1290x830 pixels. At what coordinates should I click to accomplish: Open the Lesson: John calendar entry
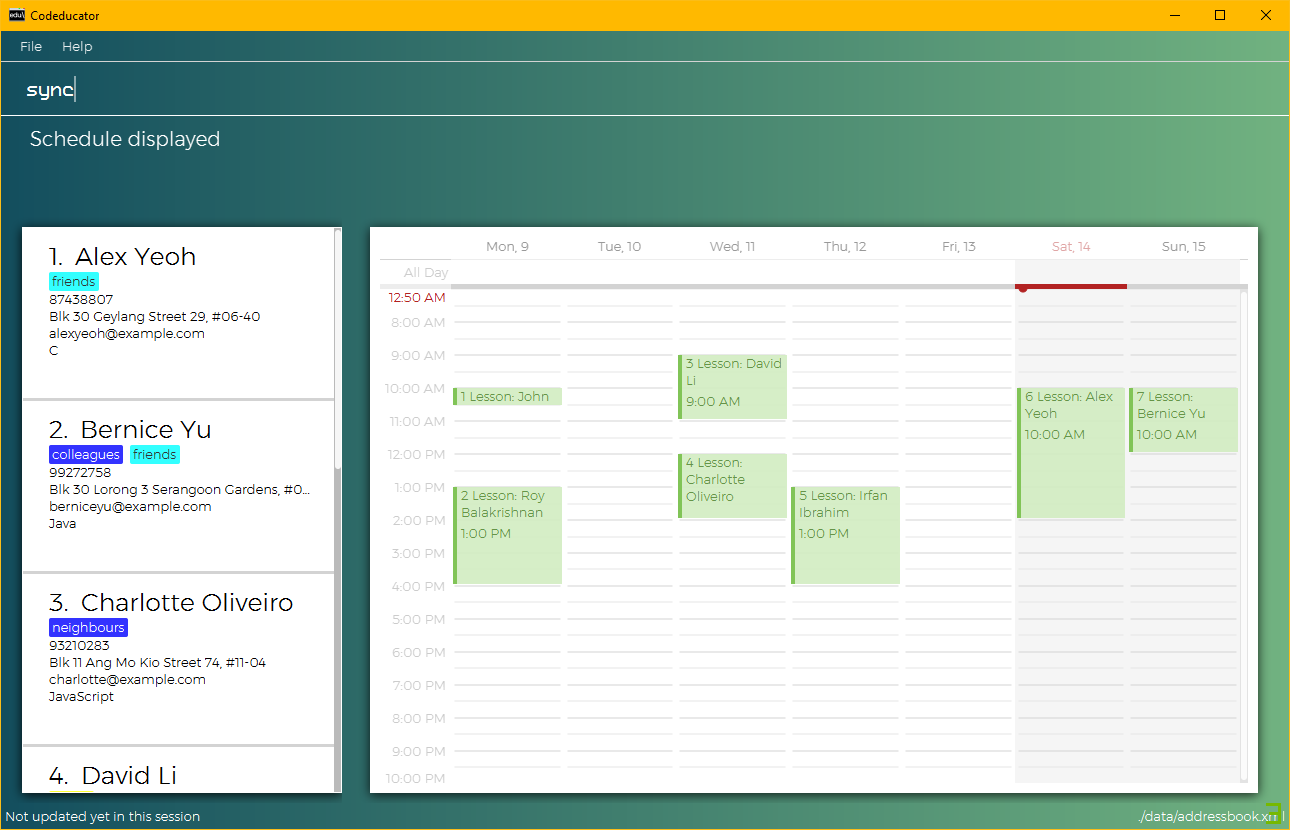507,397
